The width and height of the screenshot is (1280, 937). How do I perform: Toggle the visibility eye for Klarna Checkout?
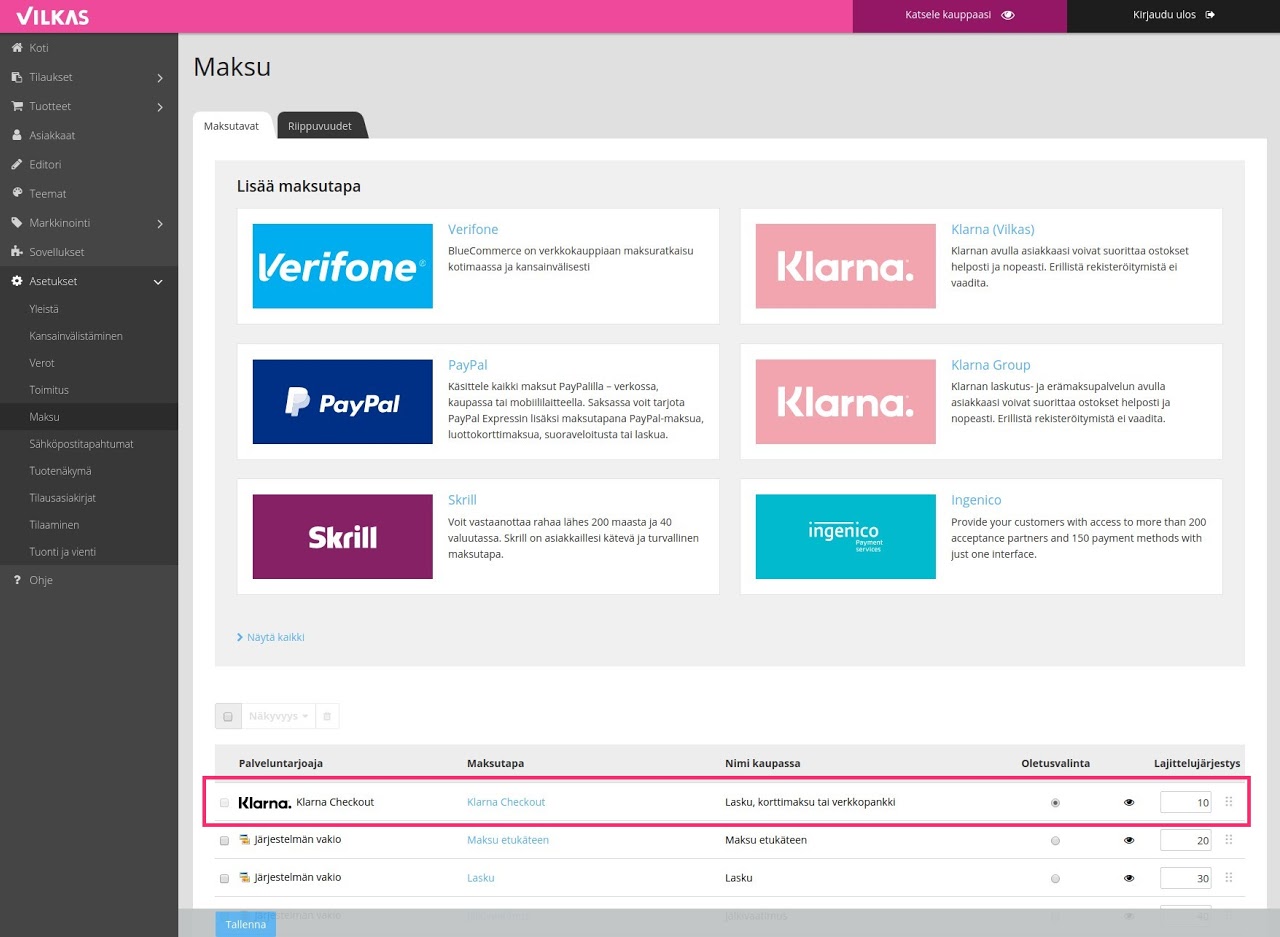[x=1129, y=802]
